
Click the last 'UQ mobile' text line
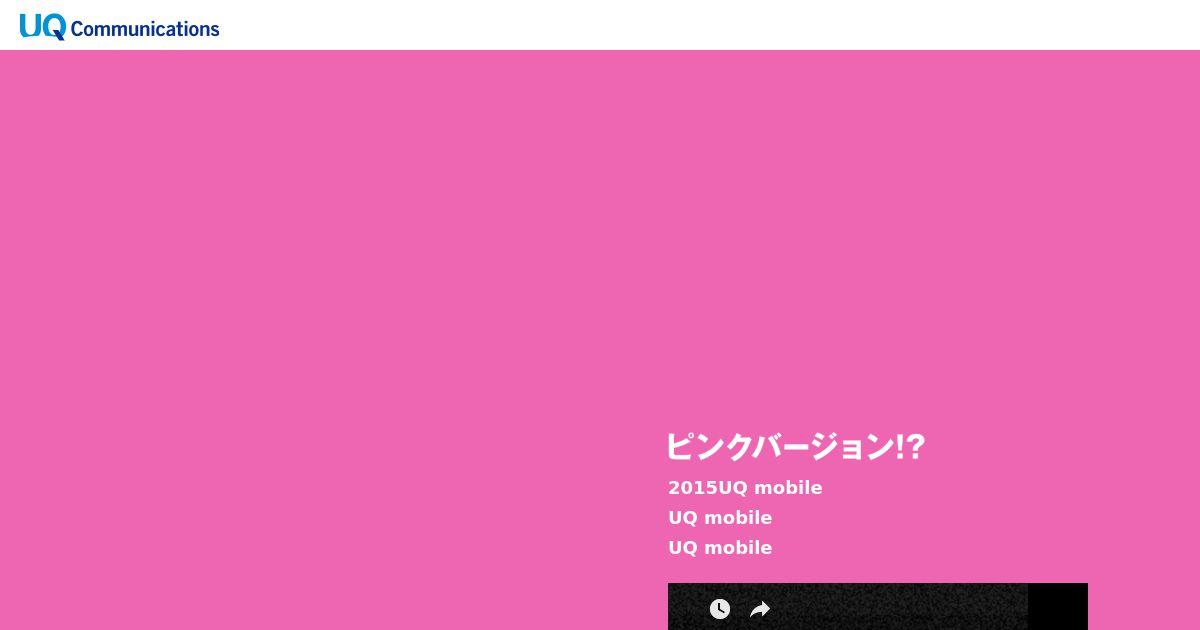(x=720, y=548)
